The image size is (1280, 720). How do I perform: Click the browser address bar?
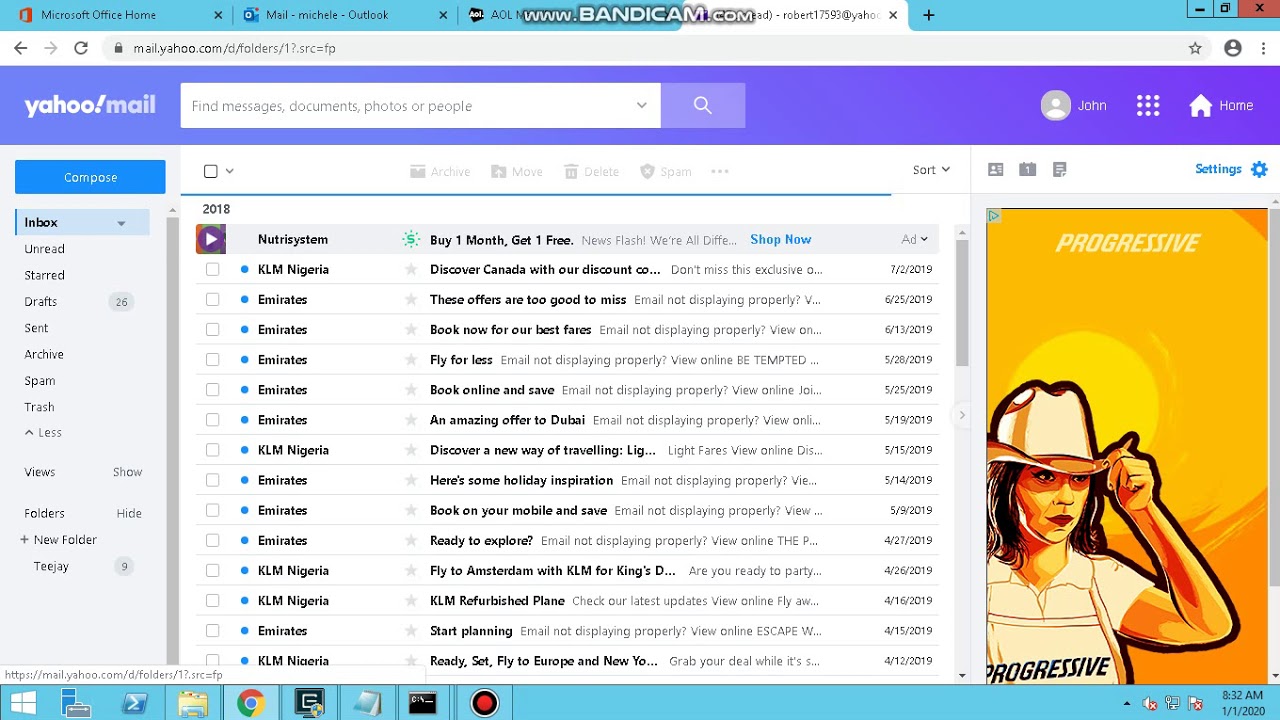(640, 48)
